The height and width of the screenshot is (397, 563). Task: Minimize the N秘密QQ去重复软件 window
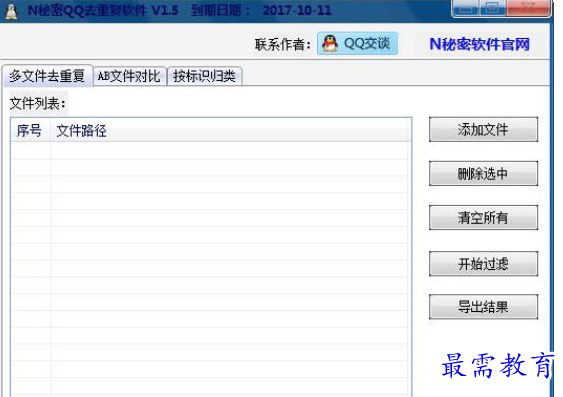point(466,8)
